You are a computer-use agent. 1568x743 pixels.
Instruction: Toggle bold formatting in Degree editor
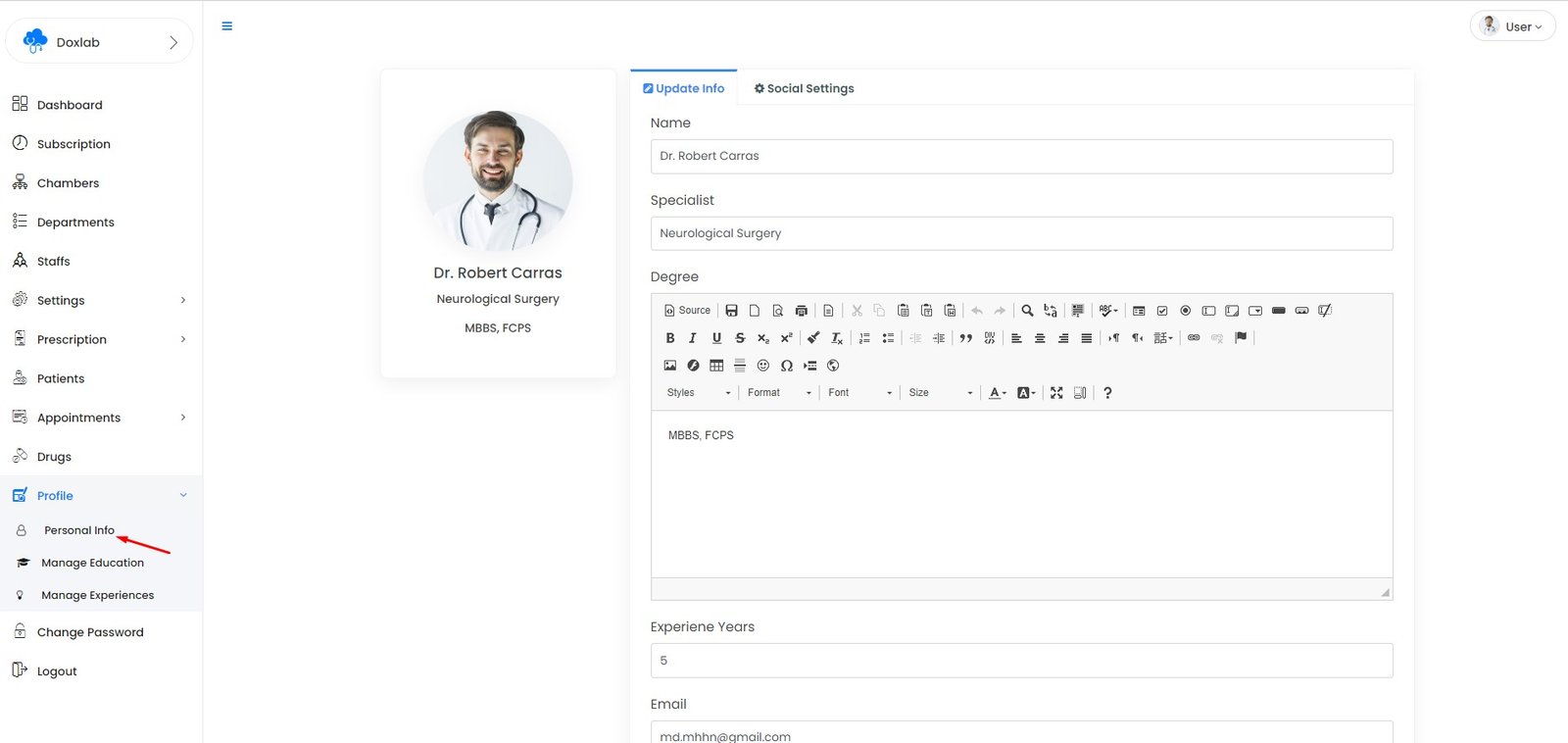click(x=670, y=338)
